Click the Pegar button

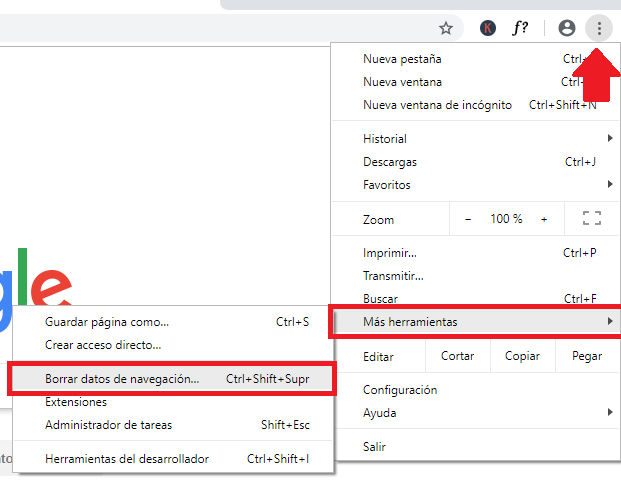click(587, 356)
